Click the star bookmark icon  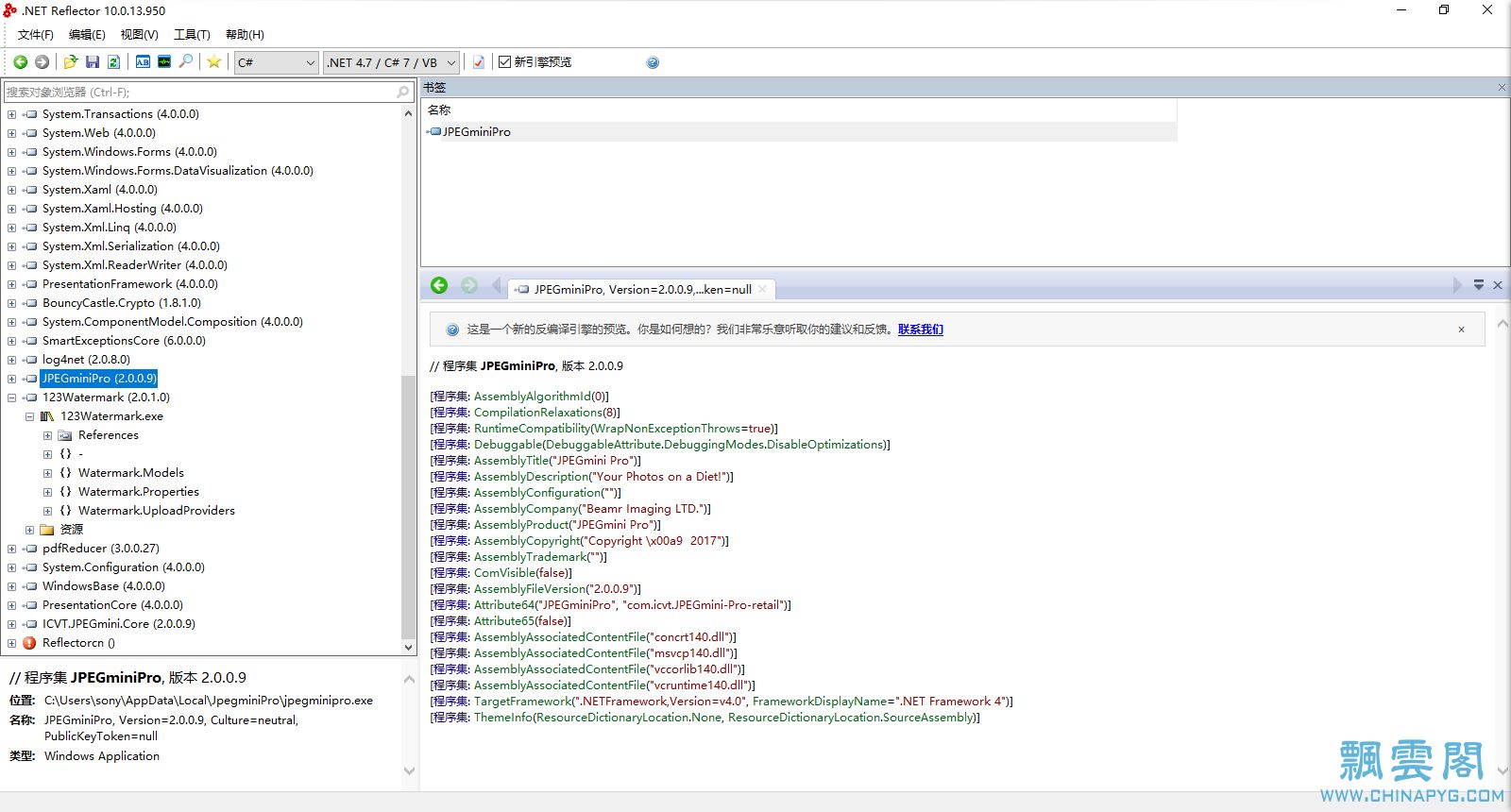[214, 62]
